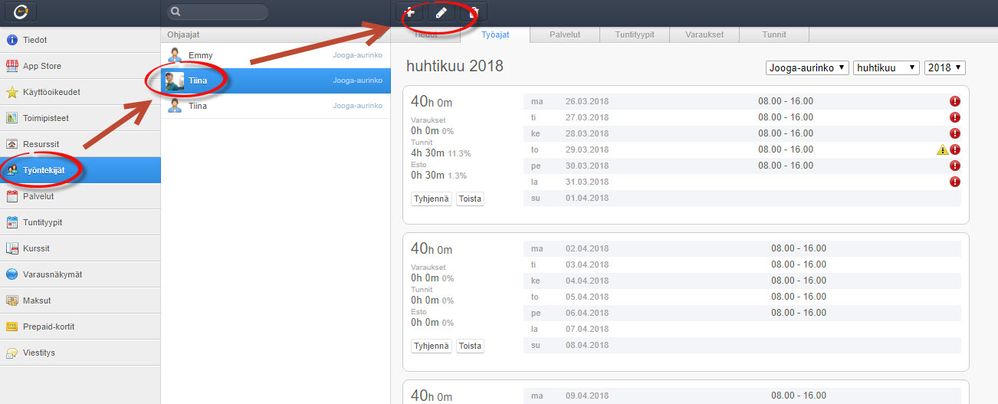
Task: Click the Sunday row 08.04.2018
Action: click(x=742, y=345)
